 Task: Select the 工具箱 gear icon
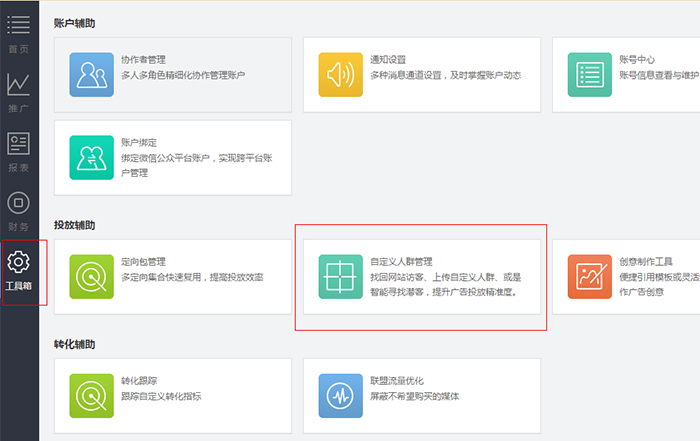(x=18, y=262)
